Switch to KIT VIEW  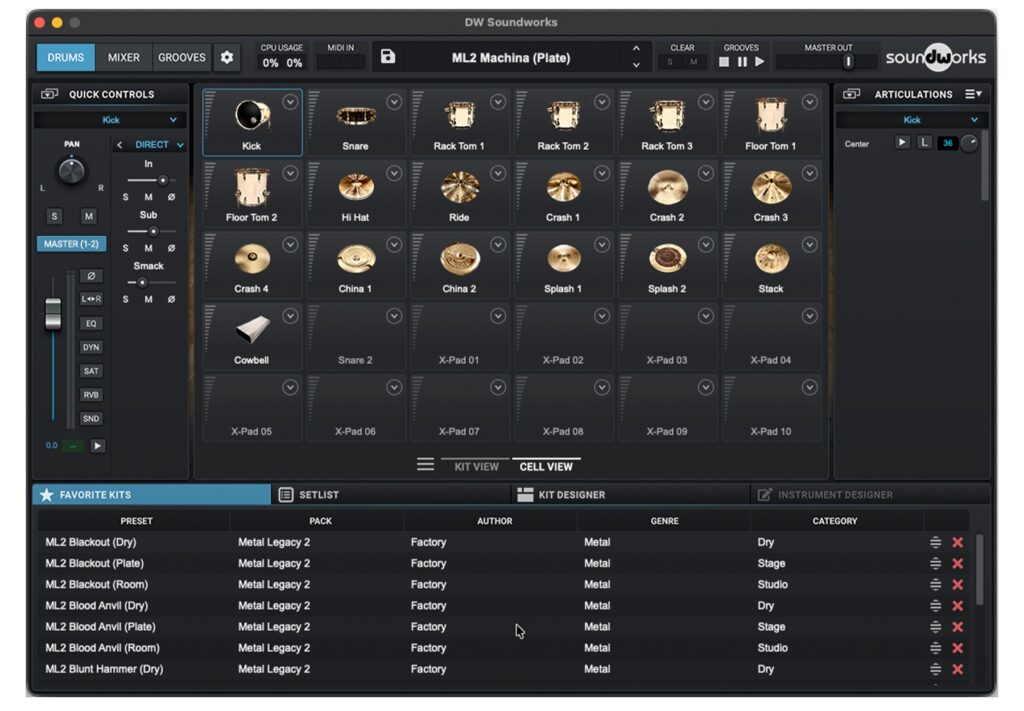coord(475,466)
